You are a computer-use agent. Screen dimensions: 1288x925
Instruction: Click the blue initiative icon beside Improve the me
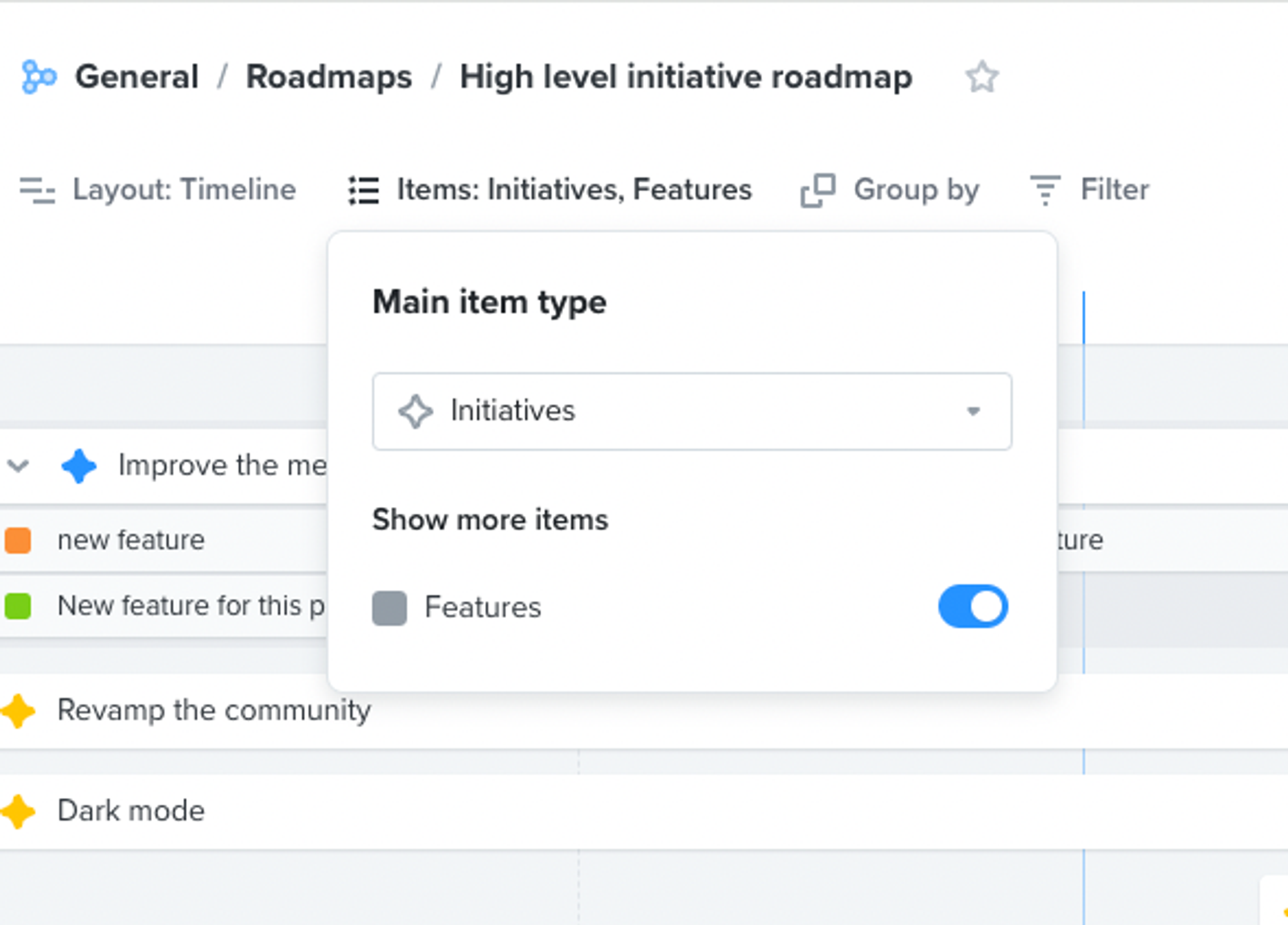point(79,464)
